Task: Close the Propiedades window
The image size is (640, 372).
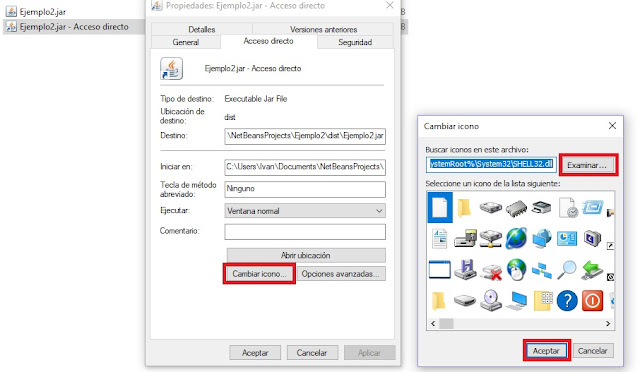Action: tap(390, 5)
